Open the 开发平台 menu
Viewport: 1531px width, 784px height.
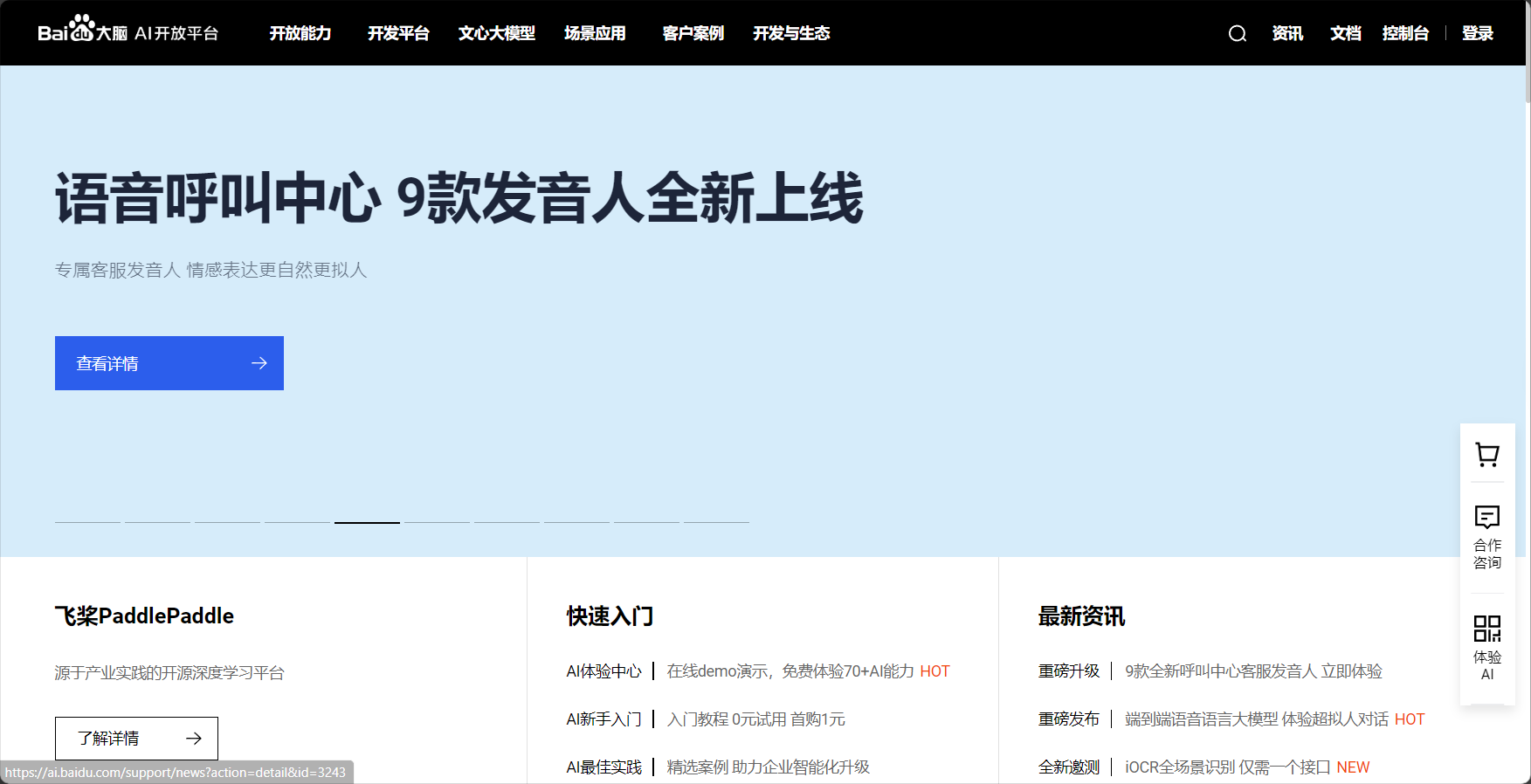pyautogui.click(x=398, y=33)
